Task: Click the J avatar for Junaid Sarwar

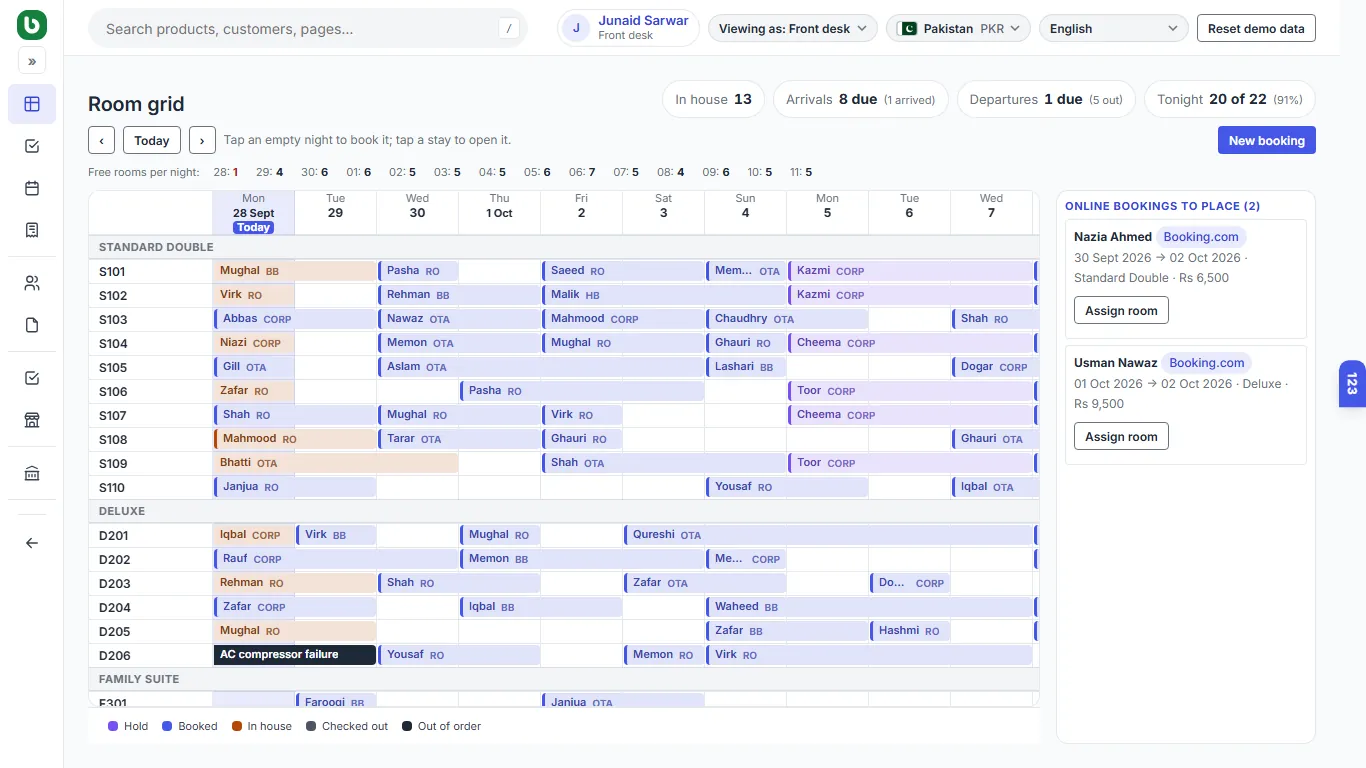Action: (576, 28)
